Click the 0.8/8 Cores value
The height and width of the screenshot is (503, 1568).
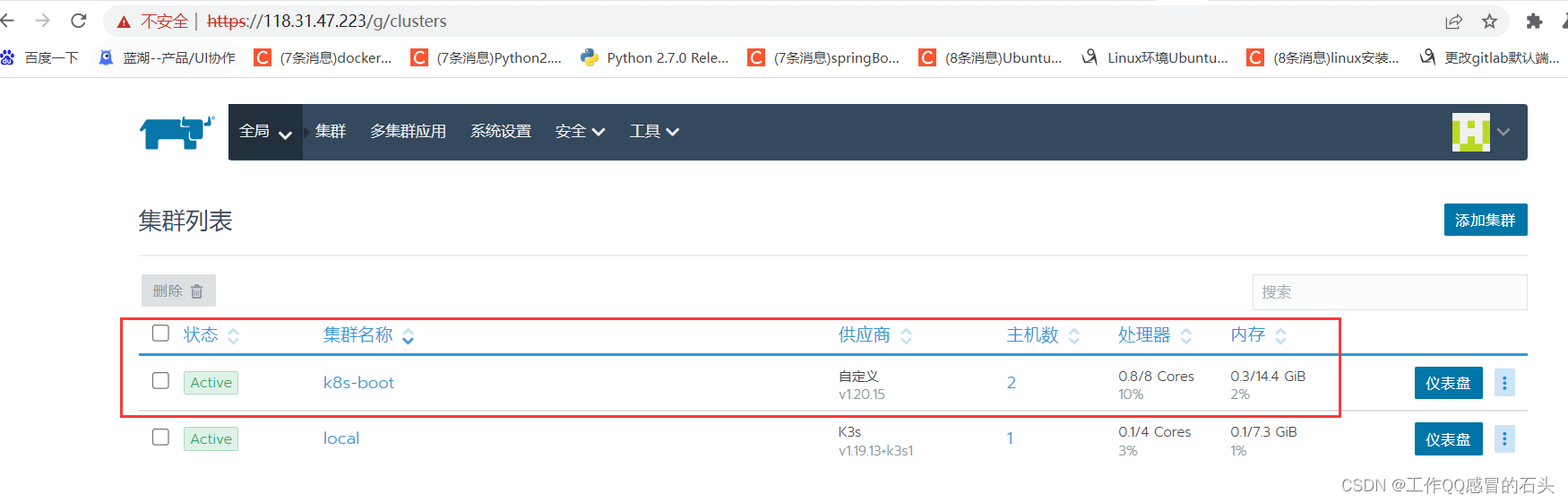(1156, 377)
